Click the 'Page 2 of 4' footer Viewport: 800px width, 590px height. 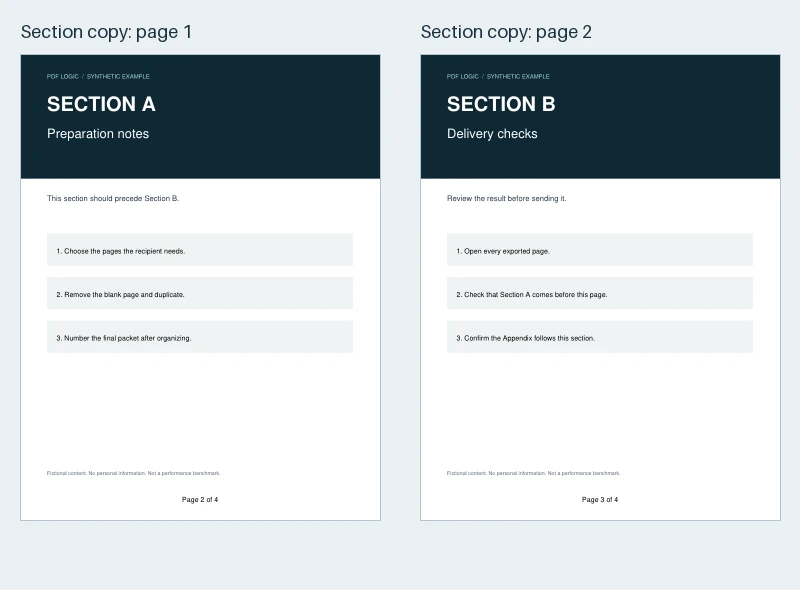point(200,500)
